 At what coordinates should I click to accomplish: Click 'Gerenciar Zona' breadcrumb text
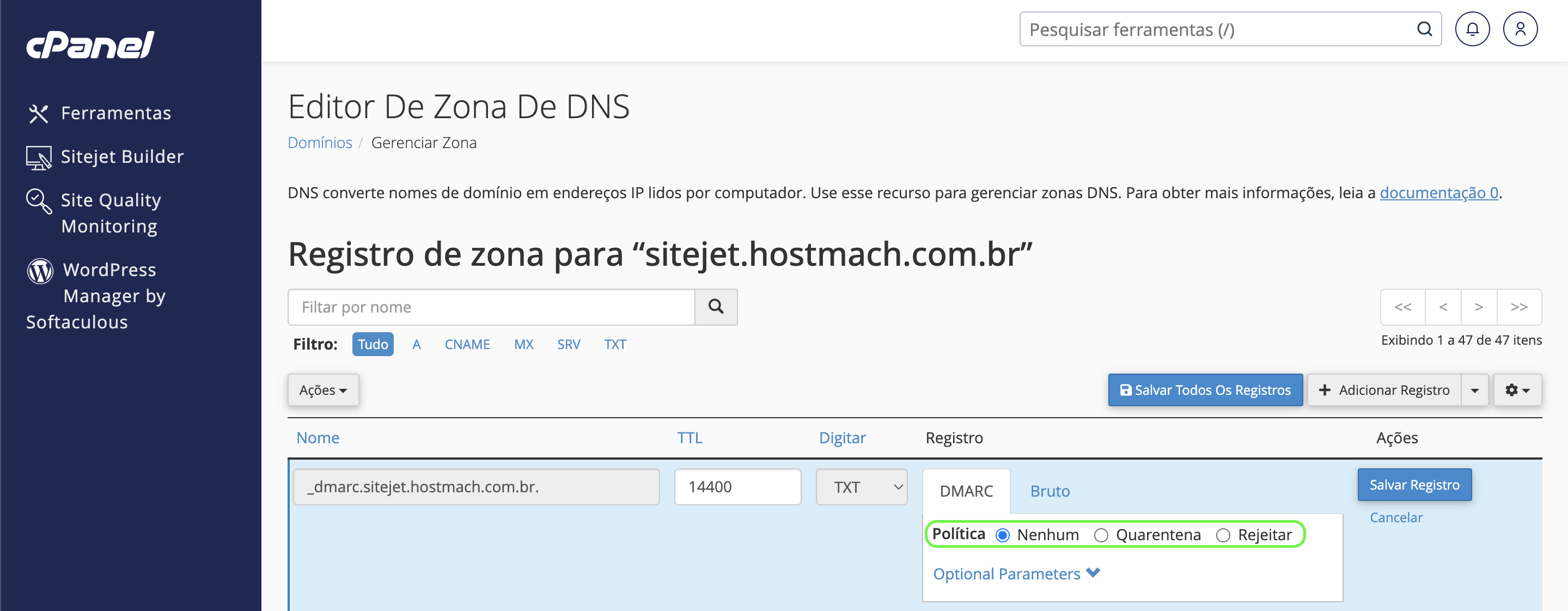(424, 143)
